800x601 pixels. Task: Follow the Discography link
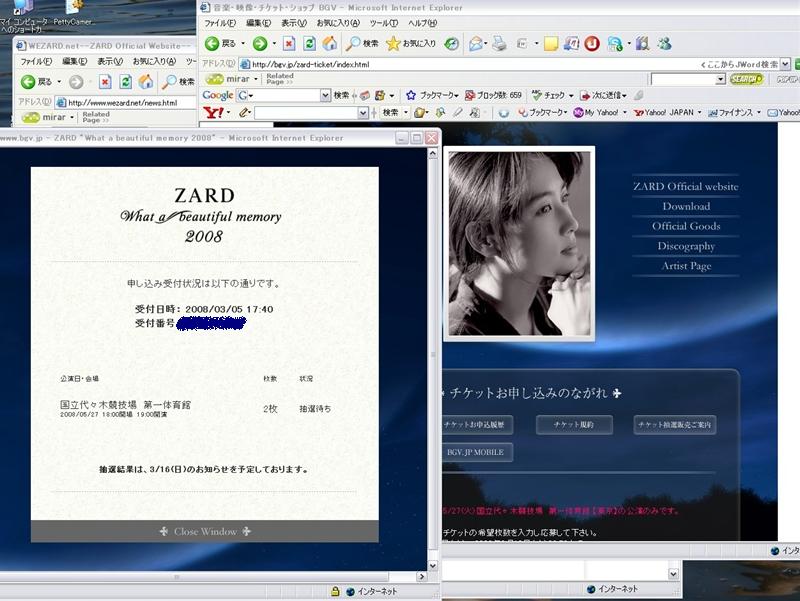tap(686, 246)
